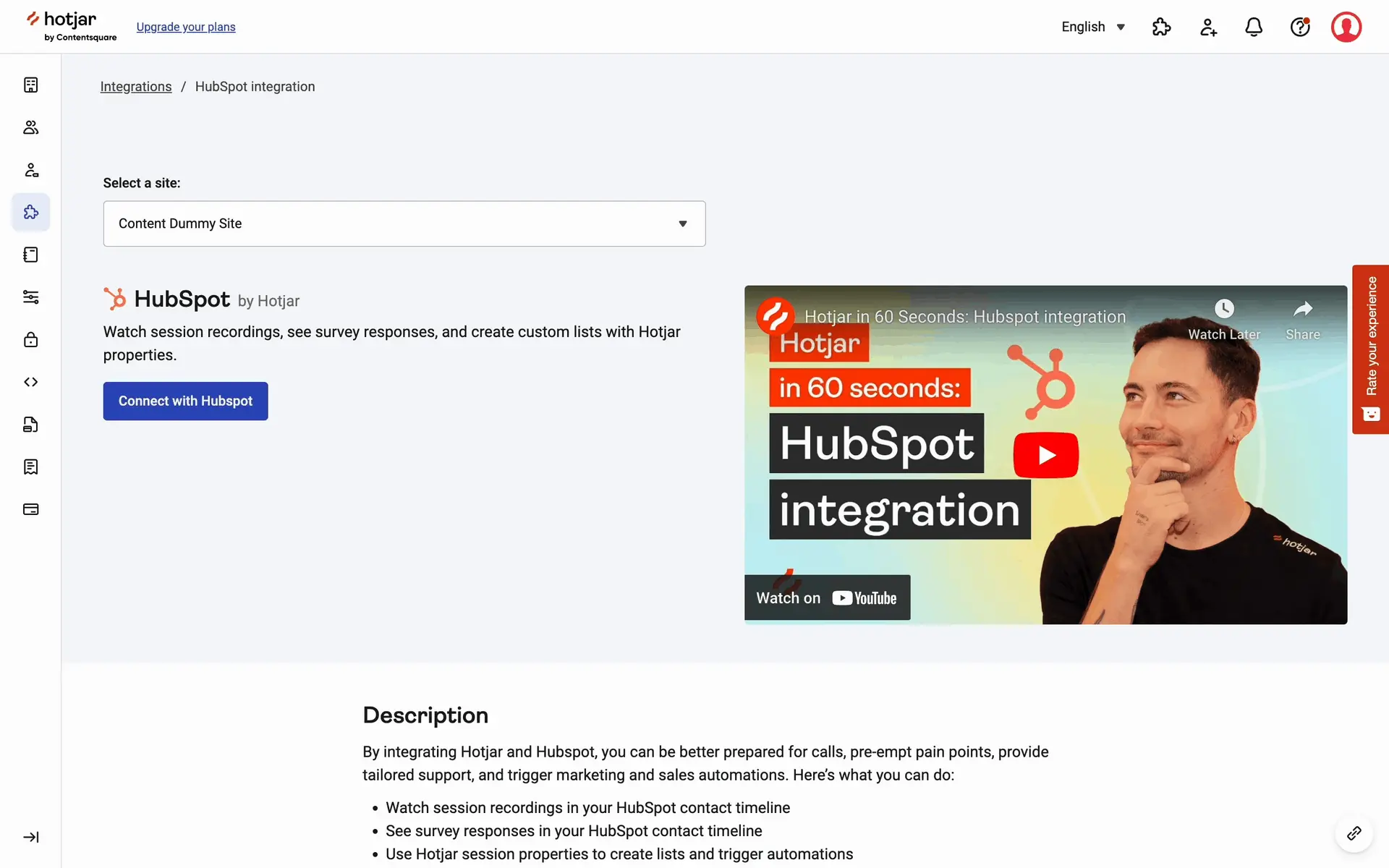Open the notifications bell
Screen dimensions: 1389x868
(1254, 27)
